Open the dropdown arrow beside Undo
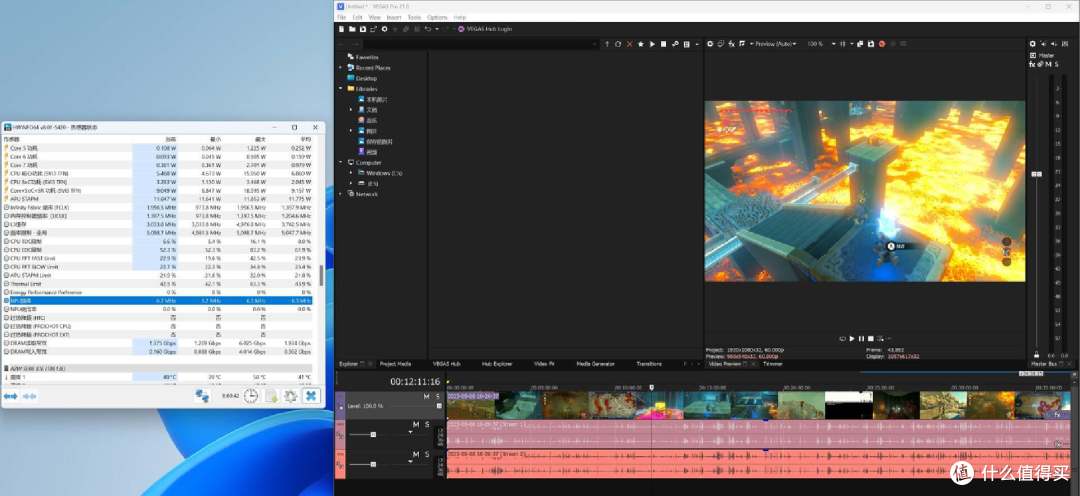Screen dimensions: 1080x496 point(437,29)
